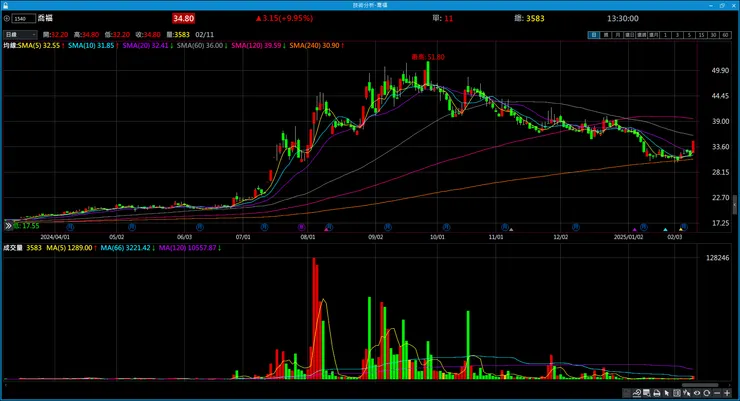Select the 月 monthly period tab
The image size is (740, 401).
[618, 35]
